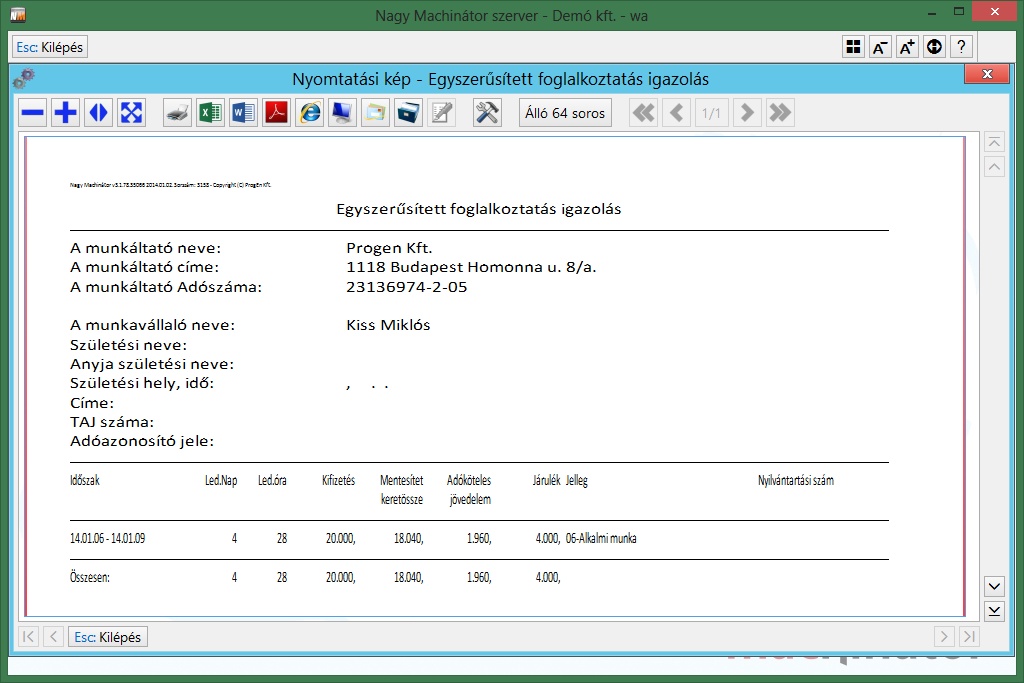Click the plus zoom in button

[66, 113]
